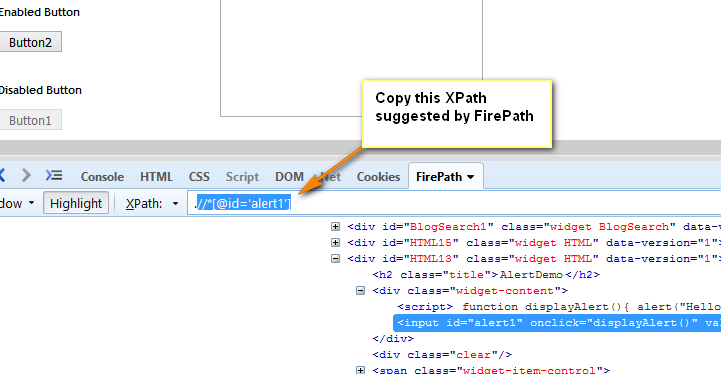Expand the HTML15 div node
Viewport: 721px width, 374px height.
(x=336, y=242)
